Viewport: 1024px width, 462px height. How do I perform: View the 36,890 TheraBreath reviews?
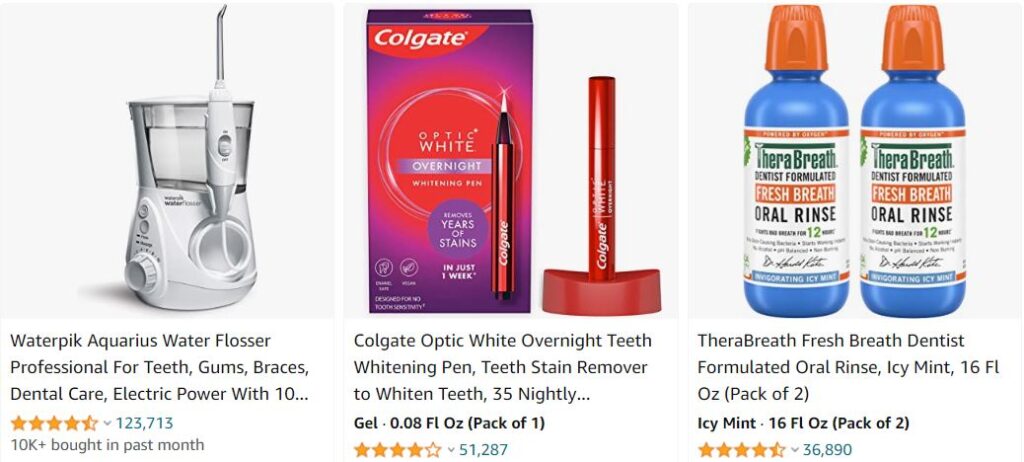tap(827, 450)
